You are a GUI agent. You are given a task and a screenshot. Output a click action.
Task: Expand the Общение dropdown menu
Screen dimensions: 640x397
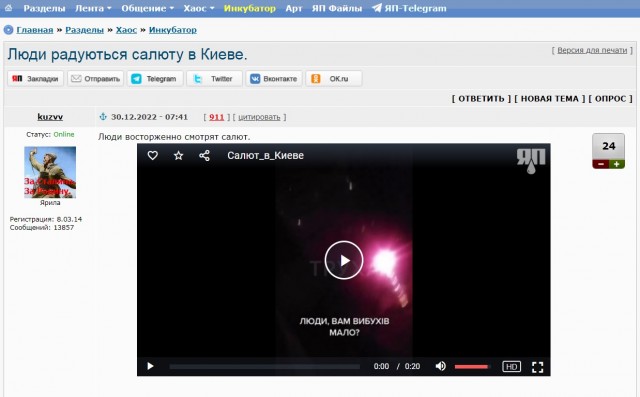(147, 8)
